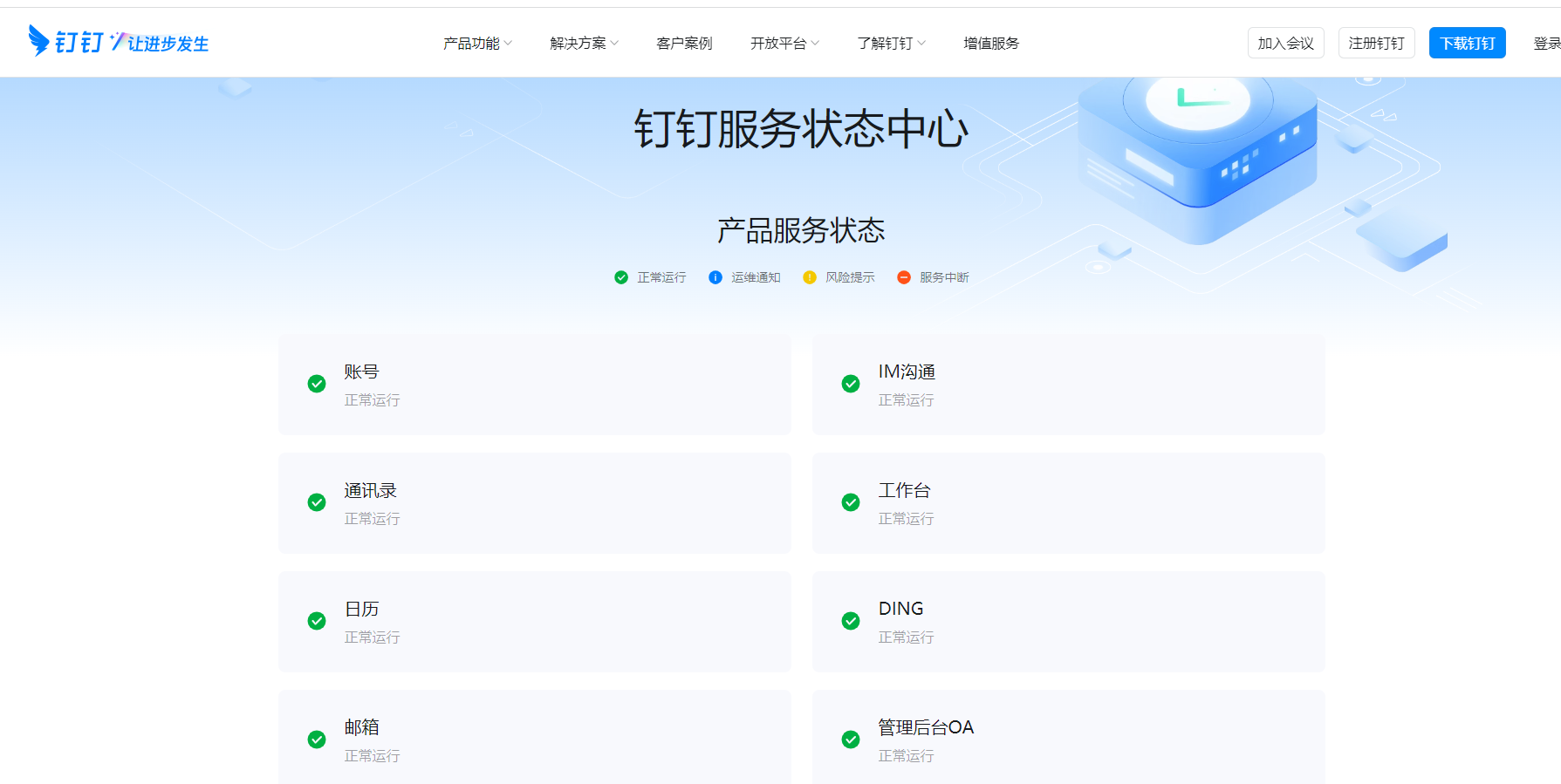Click the 正常运行 status under 工作台

pyautogui.click(x=906, y=519)
